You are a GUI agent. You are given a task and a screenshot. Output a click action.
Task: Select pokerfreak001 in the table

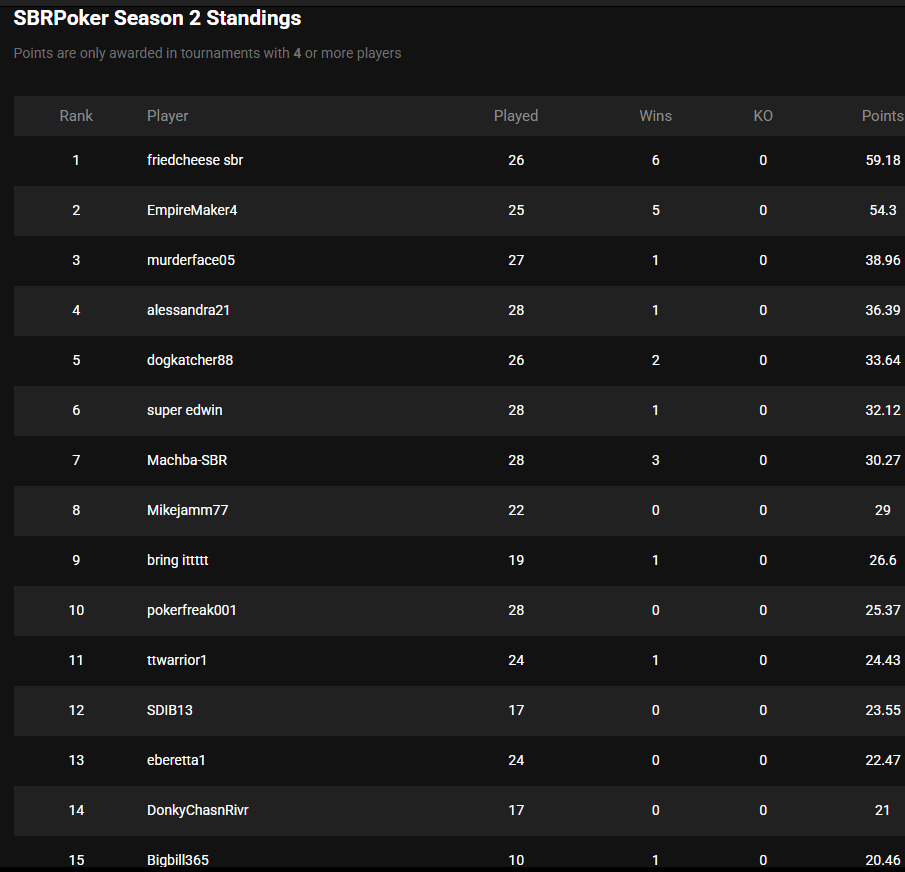click(x=192, y=611)
